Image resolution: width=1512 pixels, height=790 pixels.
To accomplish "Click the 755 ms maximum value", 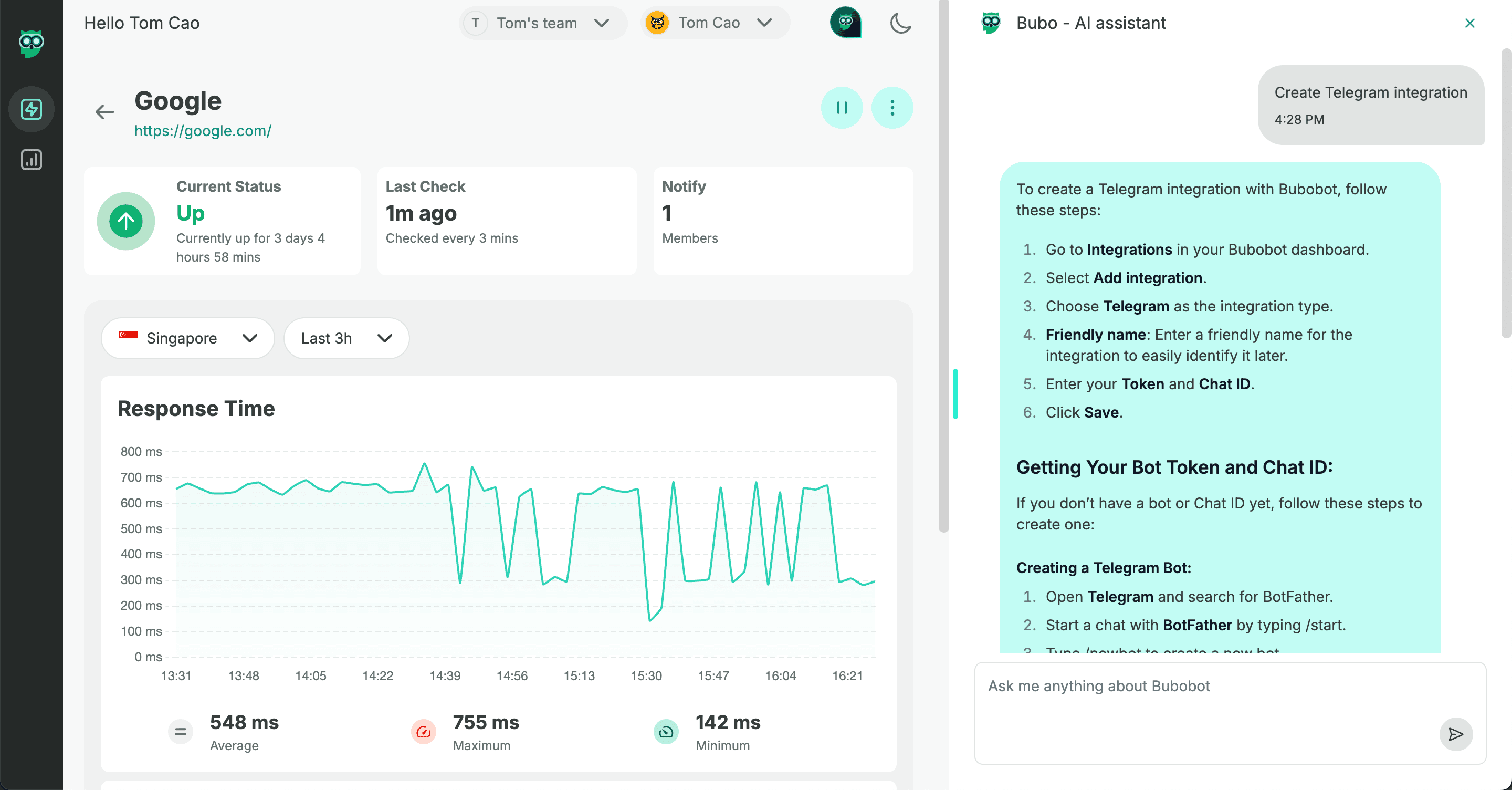I will click(x=486, y=722).
